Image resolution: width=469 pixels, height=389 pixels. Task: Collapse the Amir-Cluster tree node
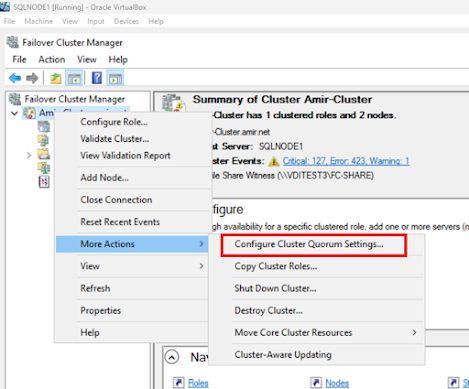coord(14,113)
